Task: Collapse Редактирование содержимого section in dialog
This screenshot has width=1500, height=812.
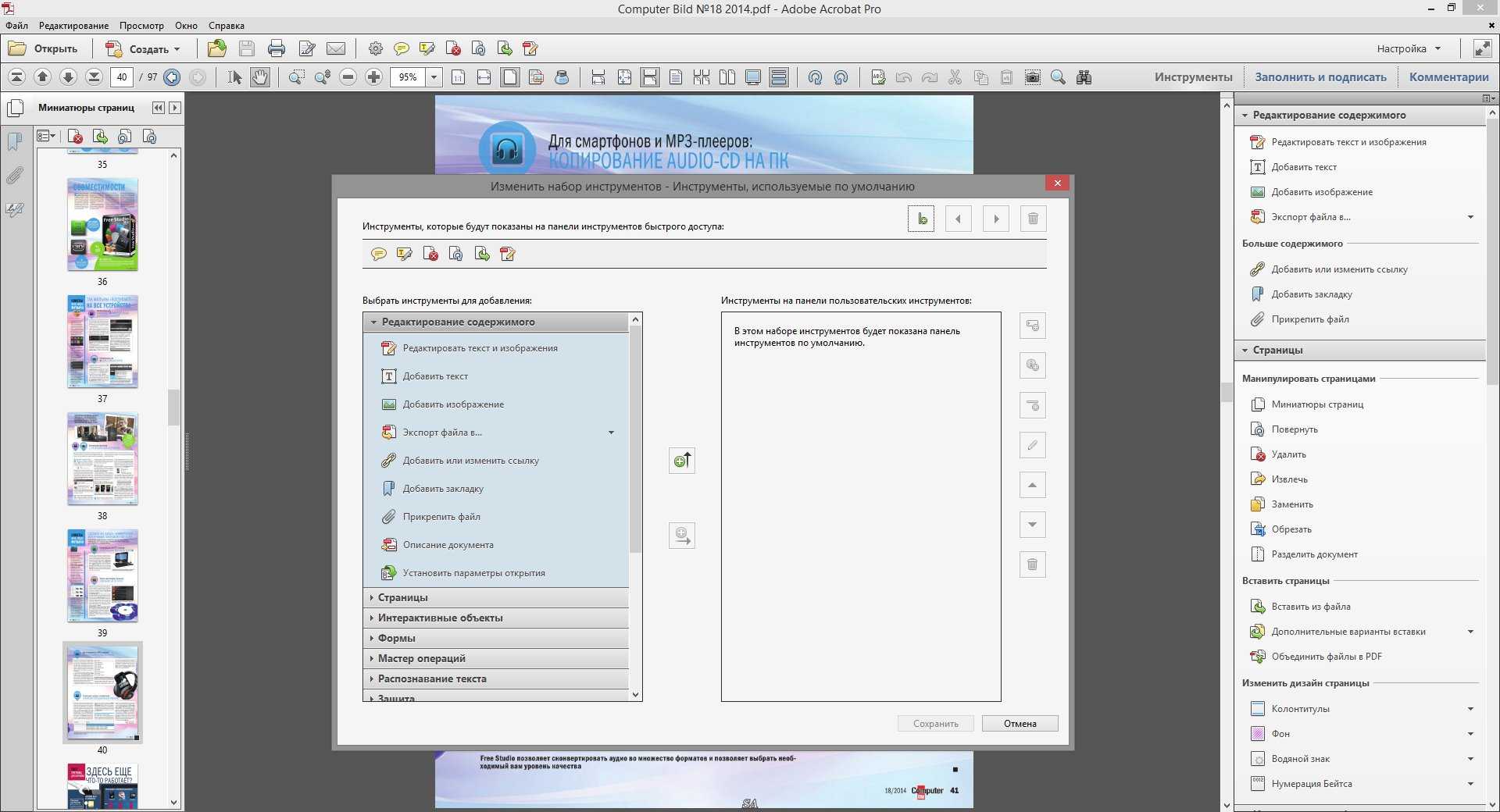Action: click(x=496, y=322)
